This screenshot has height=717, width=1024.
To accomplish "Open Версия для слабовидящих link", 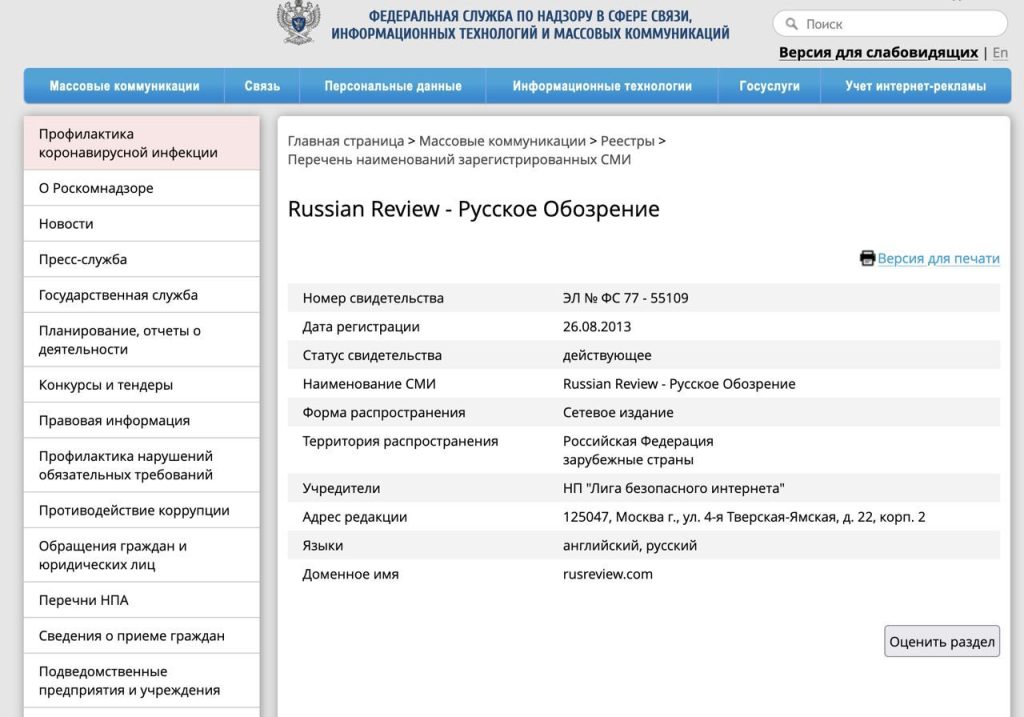I will click(878, 53).
